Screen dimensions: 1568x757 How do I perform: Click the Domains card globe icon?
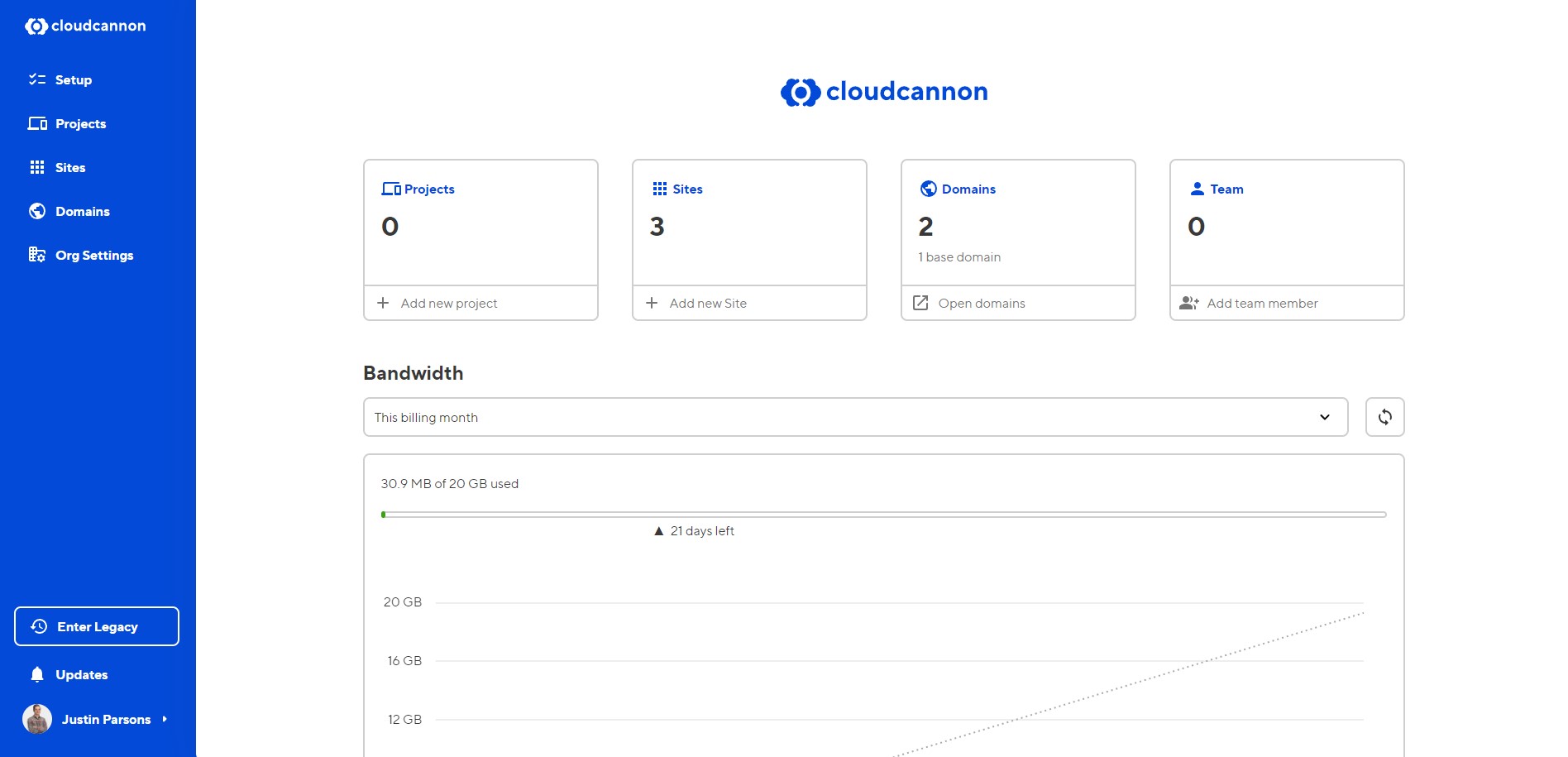pyautogui.click(x=928, y=189)
